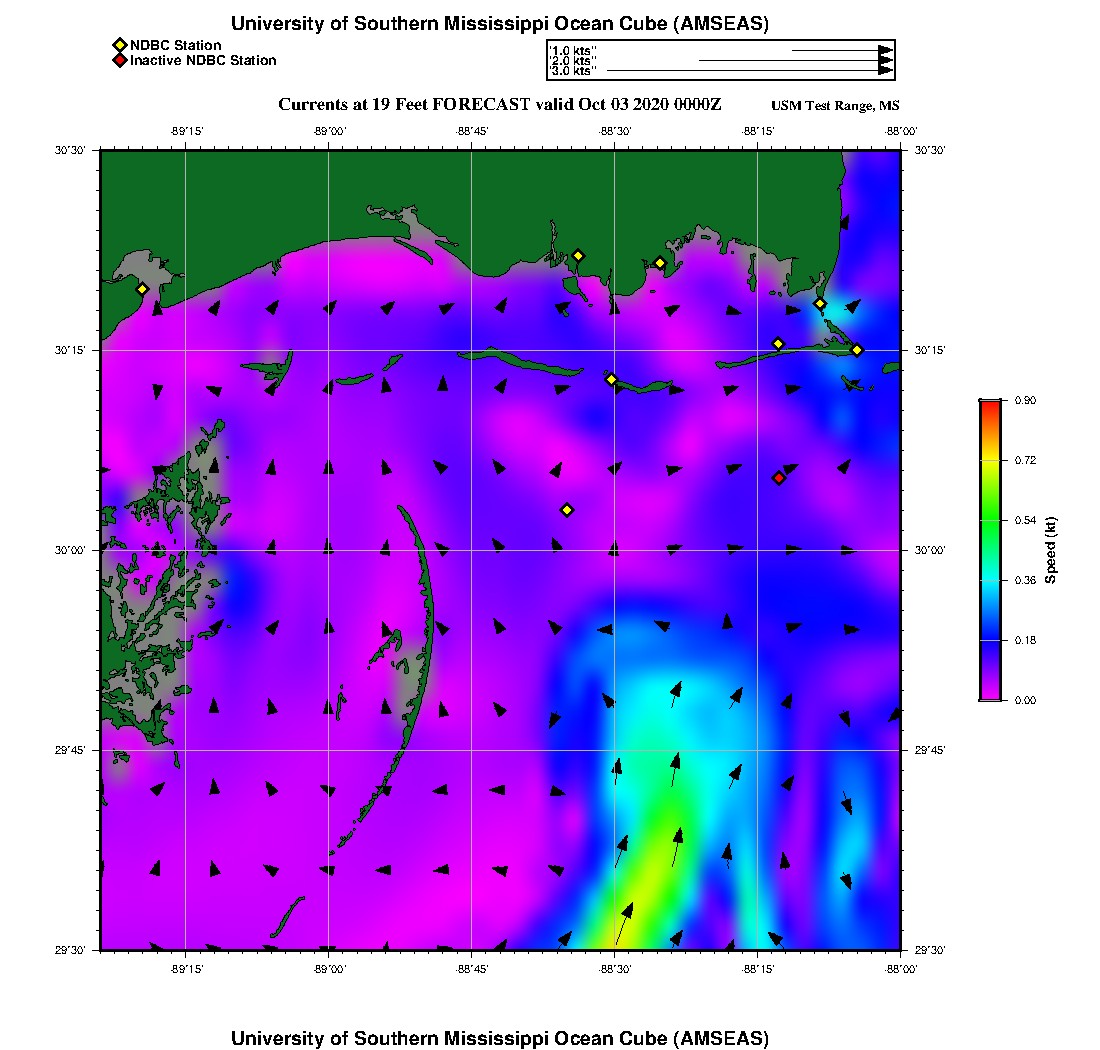Click the 3.0 kts reference arrow in the scale box
The image size is (1100, 1050).
(x=750, y=70)
